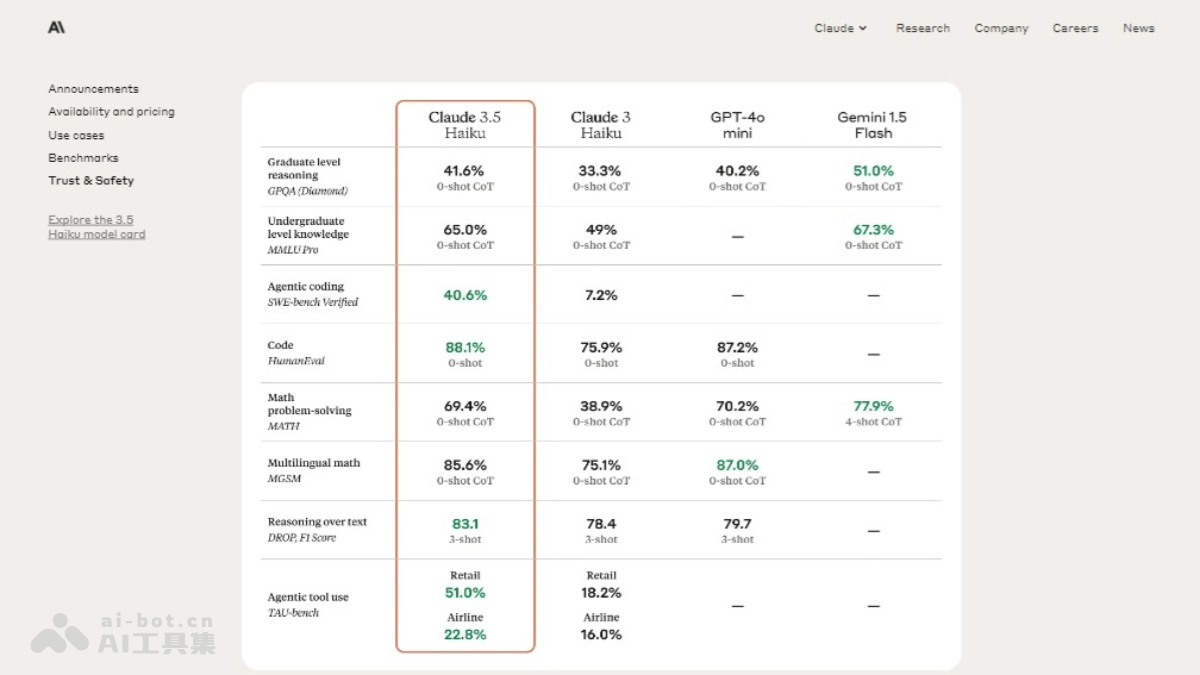This screenshot has height=675, width=1200.
Task: Click the Agentic coding SWE-bench Verified row label
Action: (x=312, y=294)
